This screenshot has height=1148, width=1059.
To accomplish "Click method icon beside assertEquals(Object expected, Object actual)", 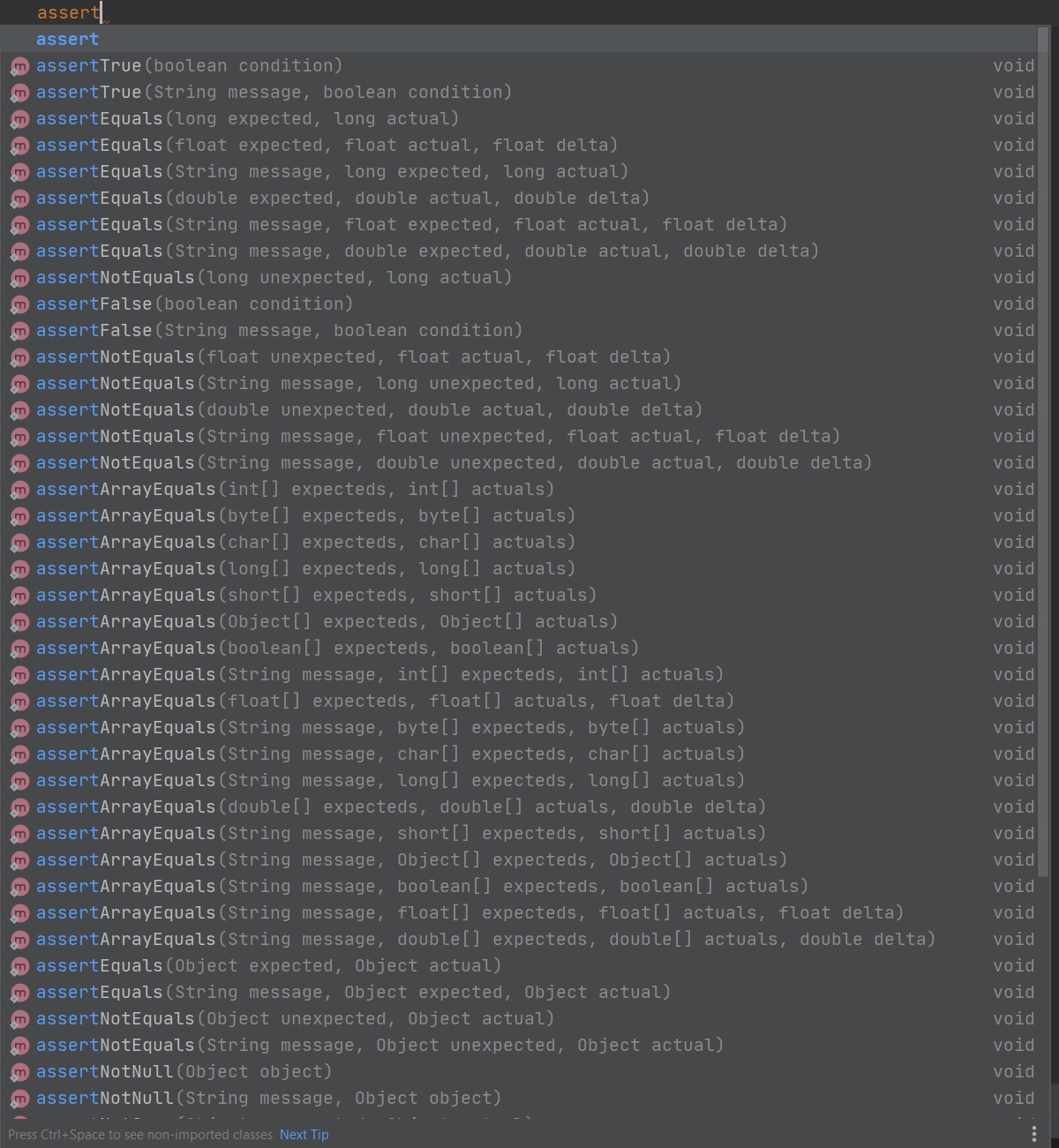I will coord(19,966).
